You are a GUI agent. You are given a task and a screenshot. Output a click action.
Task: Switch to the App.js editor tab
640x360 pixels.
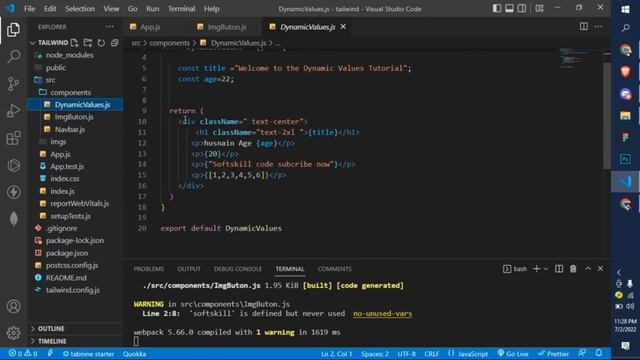(x=150, y=27)
